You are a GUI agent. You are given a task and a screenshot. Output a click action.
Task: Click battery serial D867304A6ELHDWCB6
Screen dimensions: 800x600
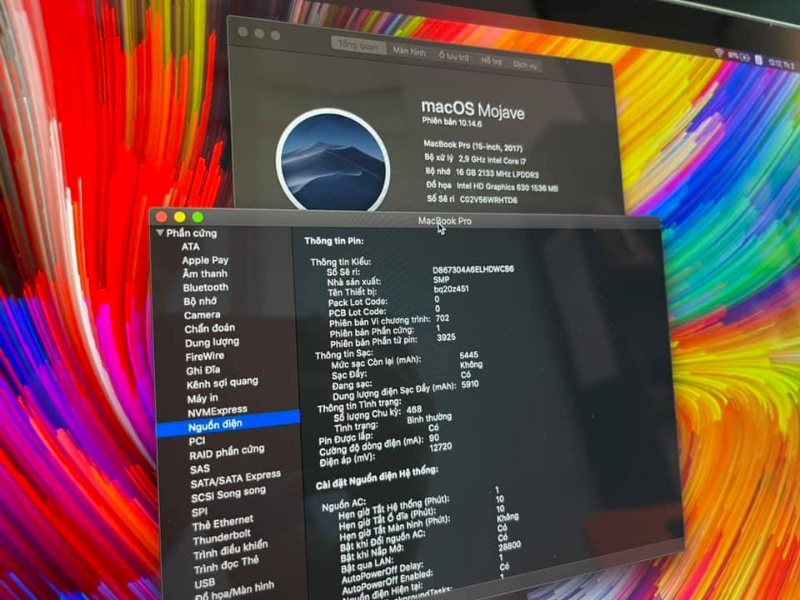point(473,269)
